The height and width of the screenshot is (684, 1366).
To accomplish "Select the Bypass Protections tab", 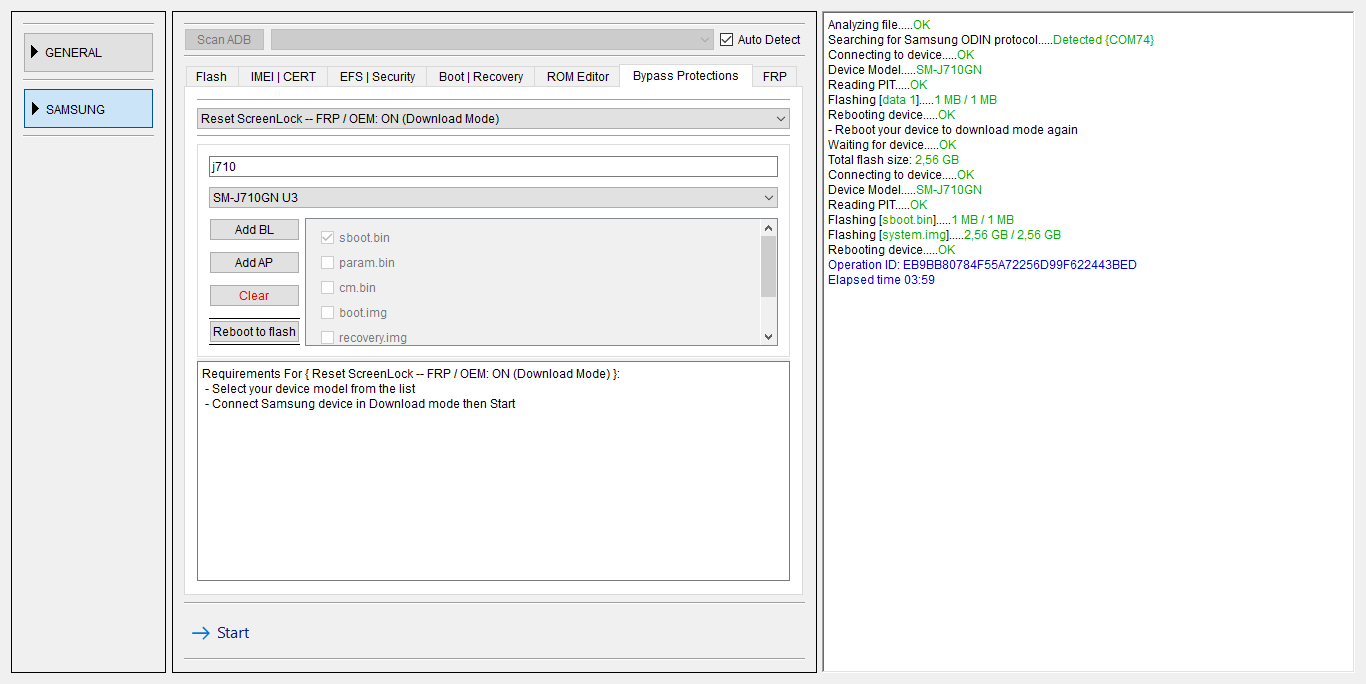I will 686,76.
